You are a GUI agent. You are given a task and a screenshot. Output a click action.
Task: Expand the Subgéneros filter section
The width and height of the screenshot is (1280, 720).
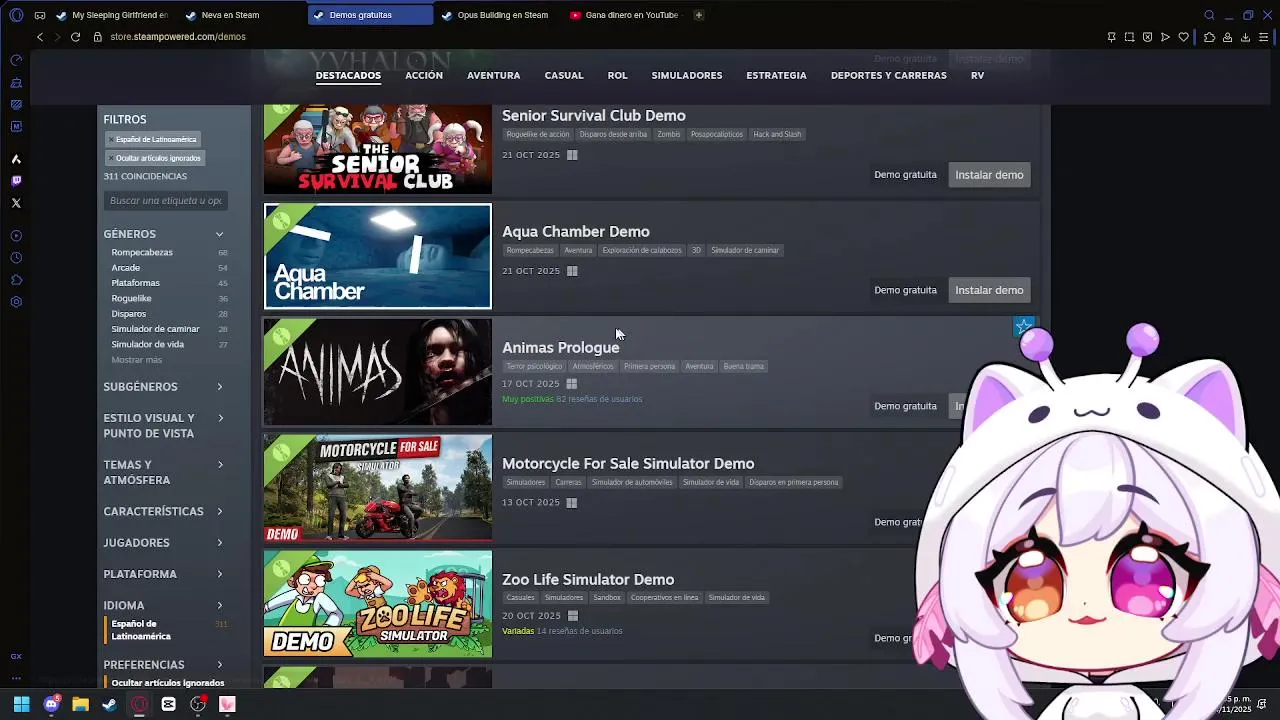pos(165,387)
